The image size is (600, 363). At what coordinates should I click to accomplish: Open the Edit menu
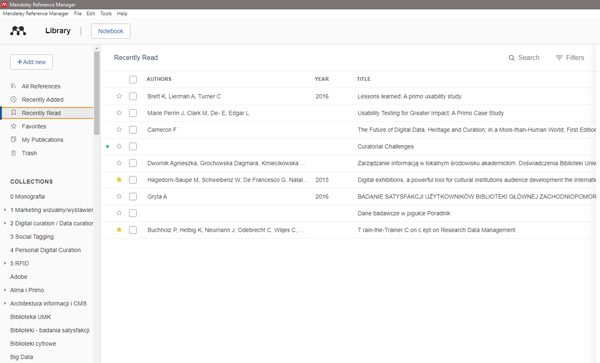[91, 13]
